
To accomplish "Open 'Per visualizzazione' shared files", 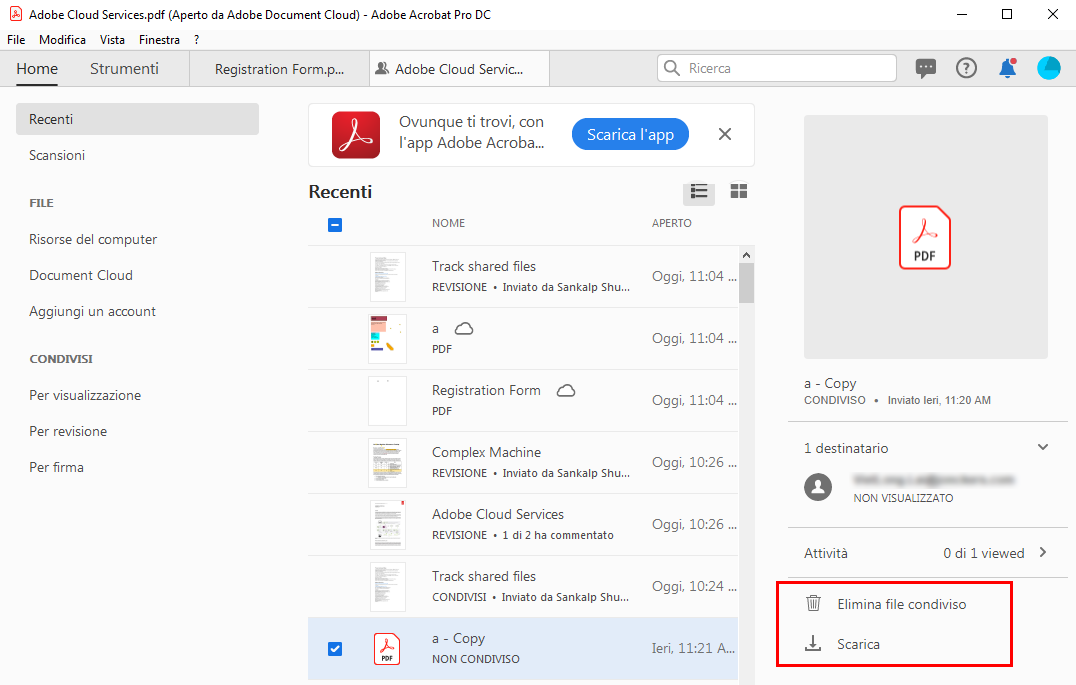I will click(85, 395).
